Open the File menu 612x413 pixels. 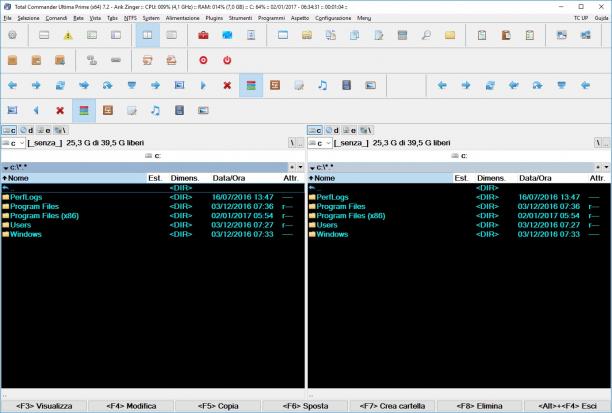coord(7,18)
